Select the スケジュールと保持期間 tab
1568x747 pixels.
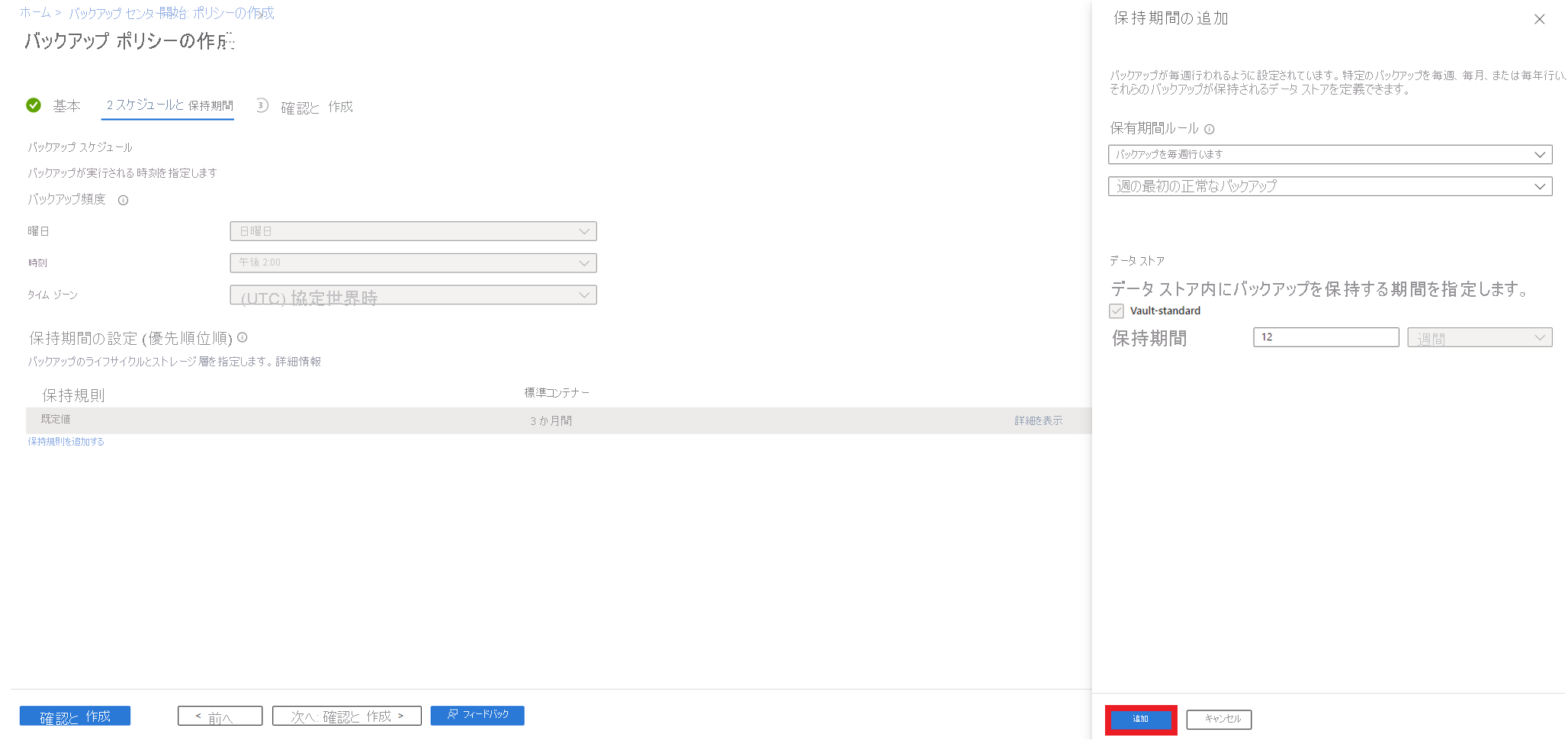[x=169, y=105]
